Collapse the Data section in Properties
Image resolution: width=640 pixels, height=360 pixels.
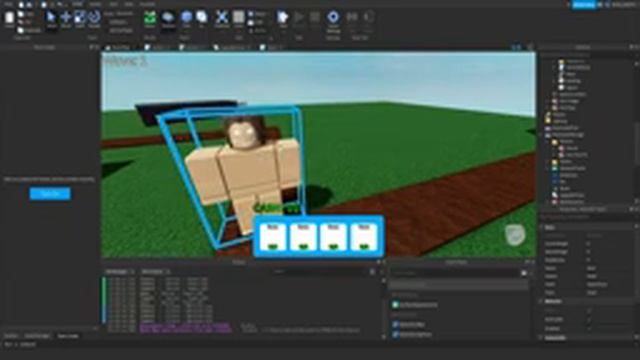coord(542,227)
